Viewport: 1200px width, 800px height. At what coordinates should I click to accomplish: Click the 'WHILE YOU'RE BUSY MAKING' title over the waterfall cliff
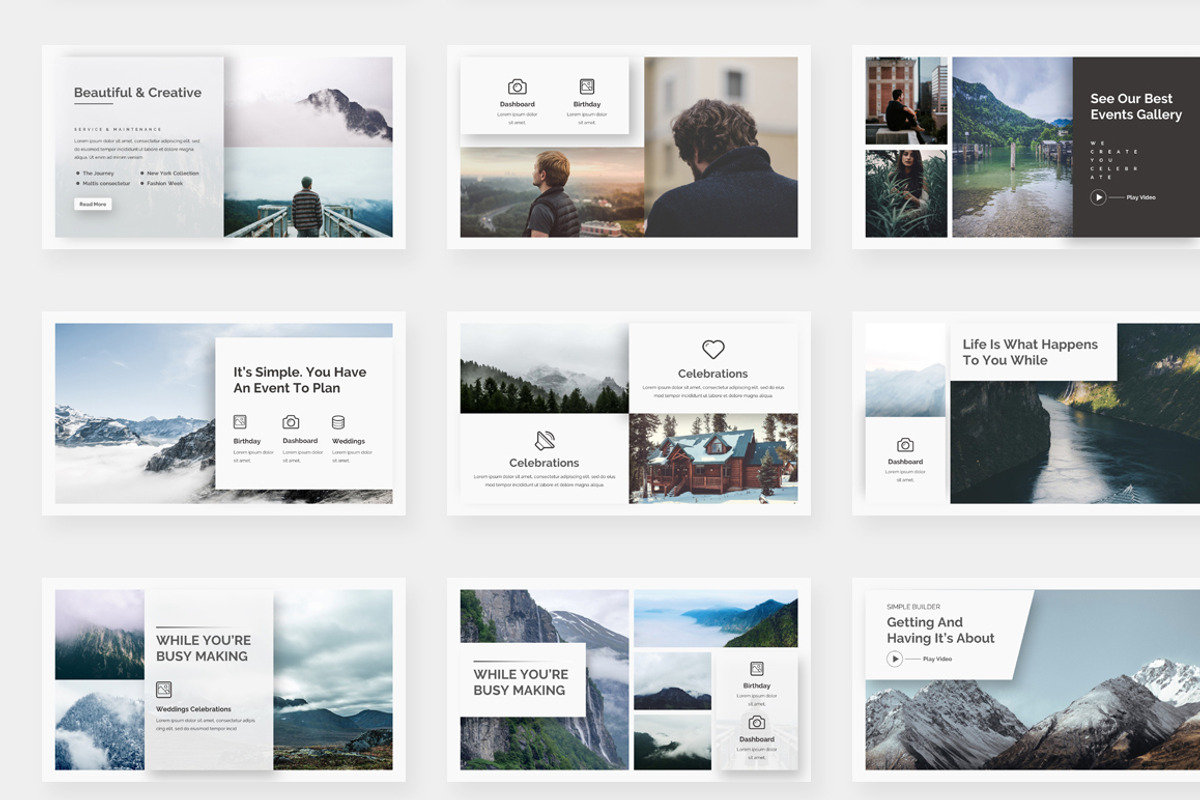pyautogui.click(x=521, y=682)
